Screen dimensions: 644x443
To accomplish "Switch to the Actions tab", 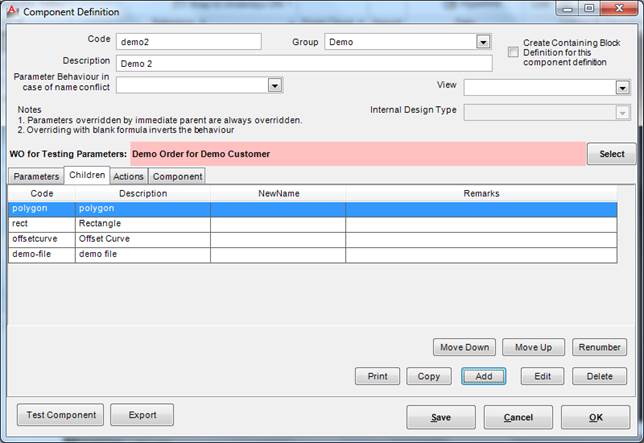I will coord(128,176).
